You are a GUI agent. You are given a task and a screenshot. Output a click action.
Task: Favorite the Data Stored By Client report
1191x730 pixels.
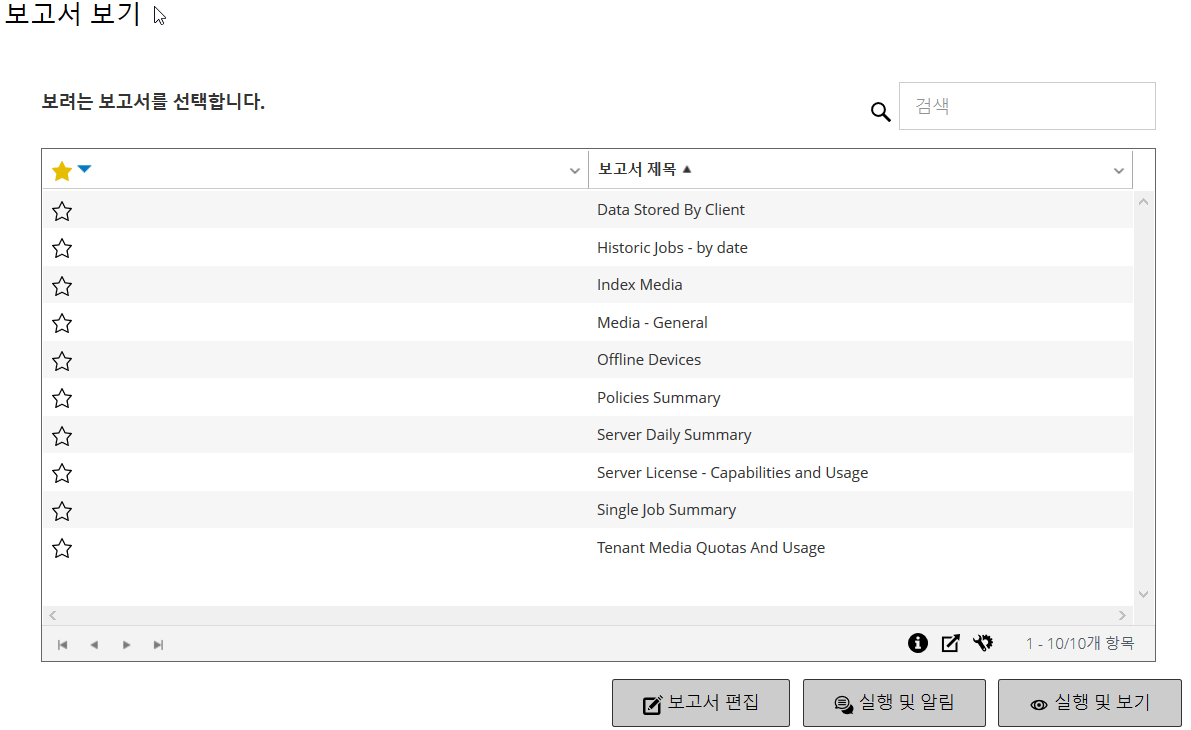click(62, 211)
